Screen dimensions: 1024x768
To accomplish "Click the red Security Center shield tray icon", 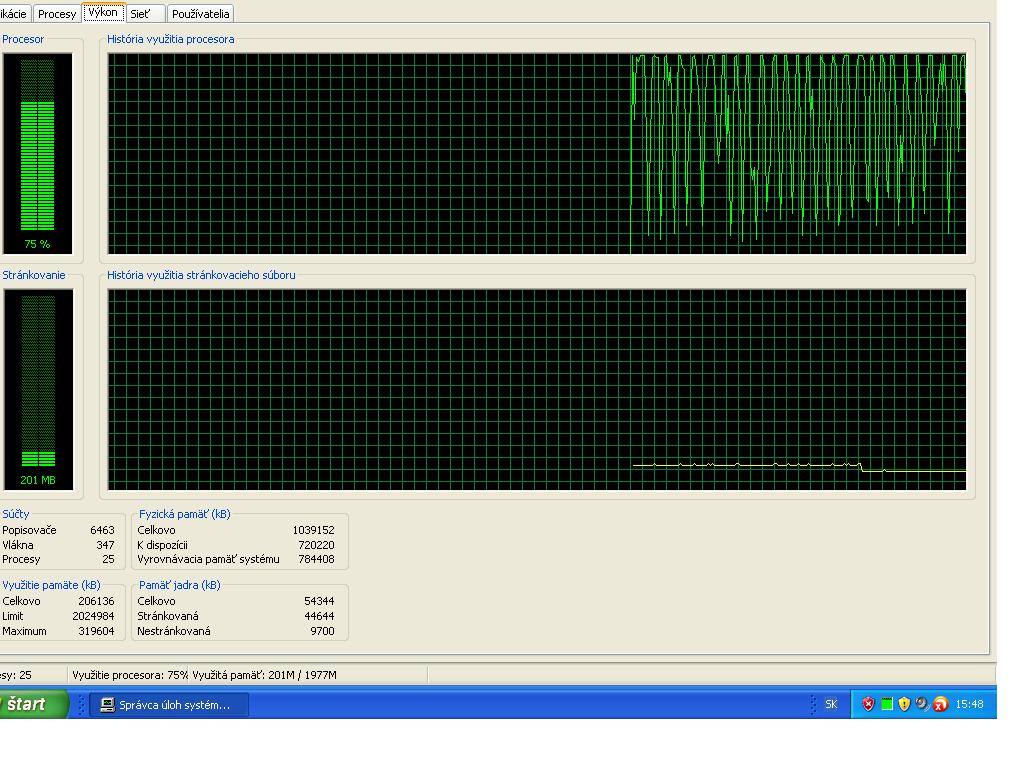I will [869, 704].
